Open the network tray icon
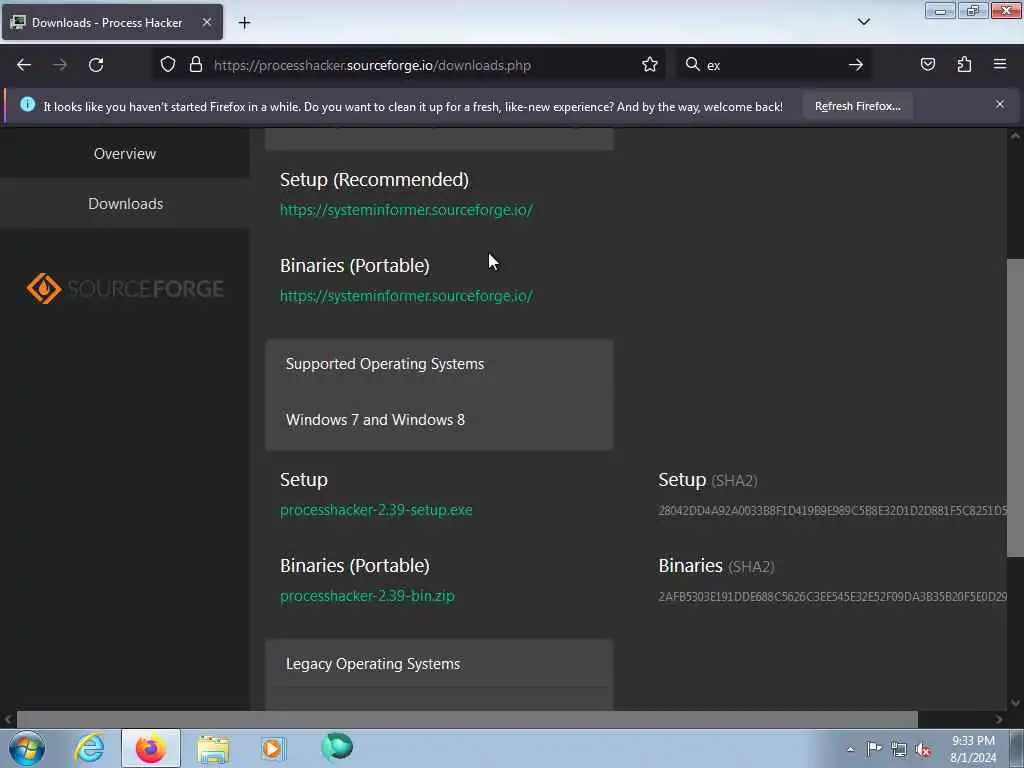1024x768 pixels. 899,750
